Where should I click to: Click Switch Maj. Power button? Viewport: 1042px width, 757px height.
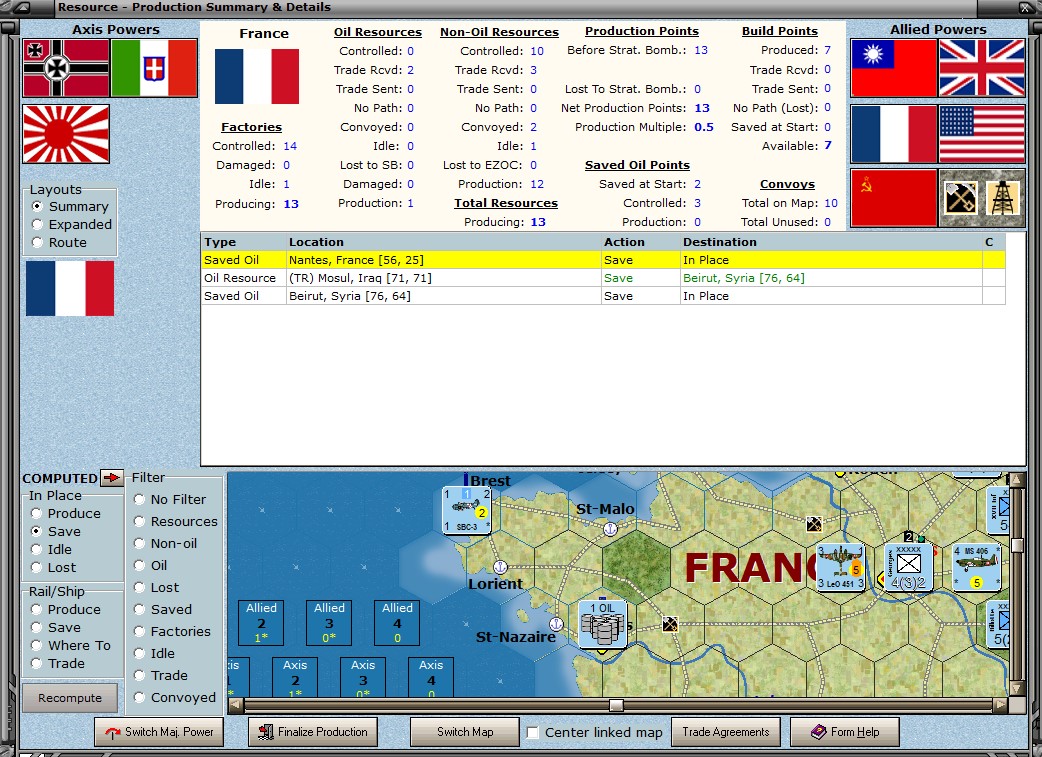pyautogui.click(x=159, y=732)
